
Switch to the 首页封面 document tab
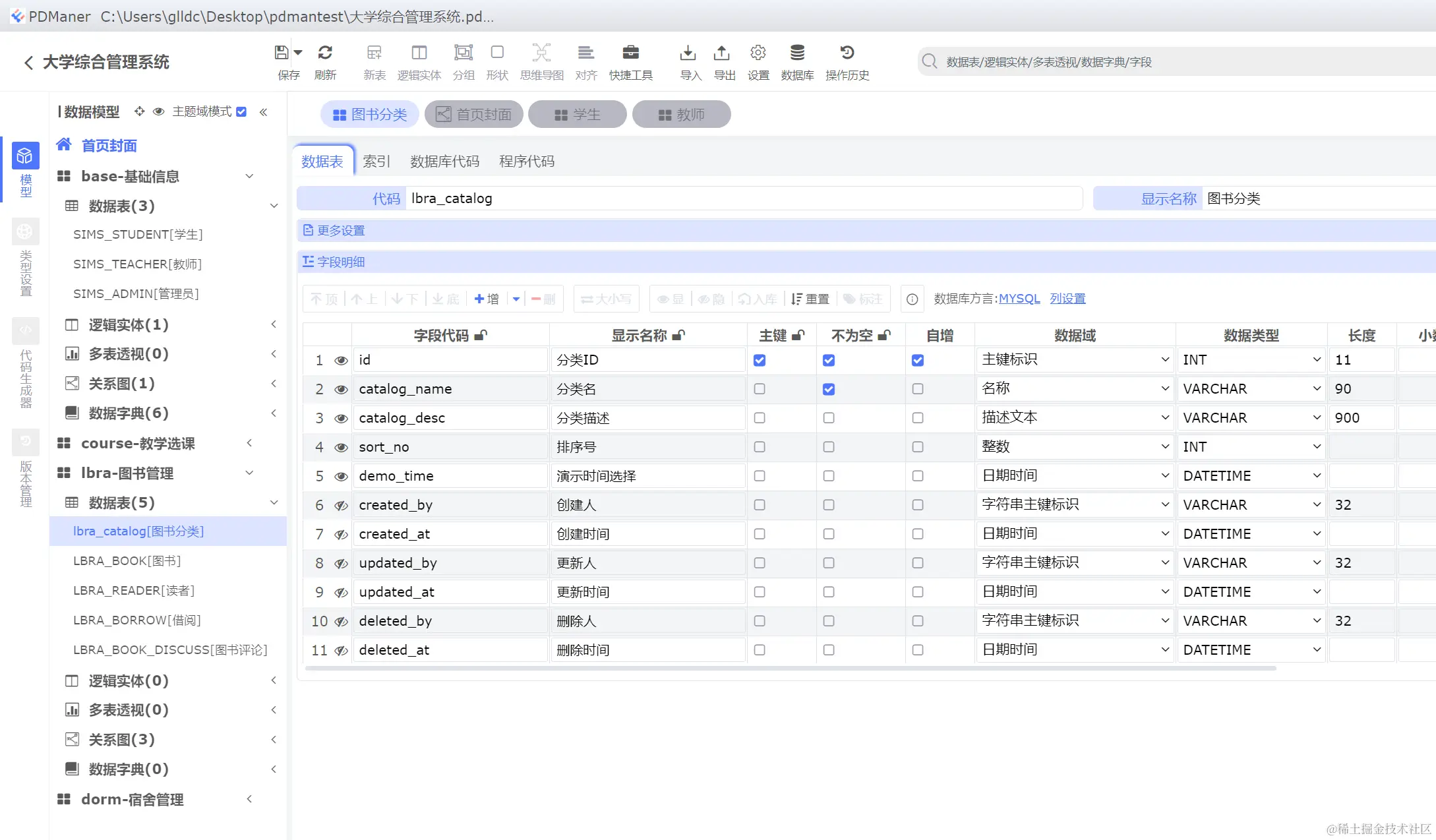click(x=473, y=115)
